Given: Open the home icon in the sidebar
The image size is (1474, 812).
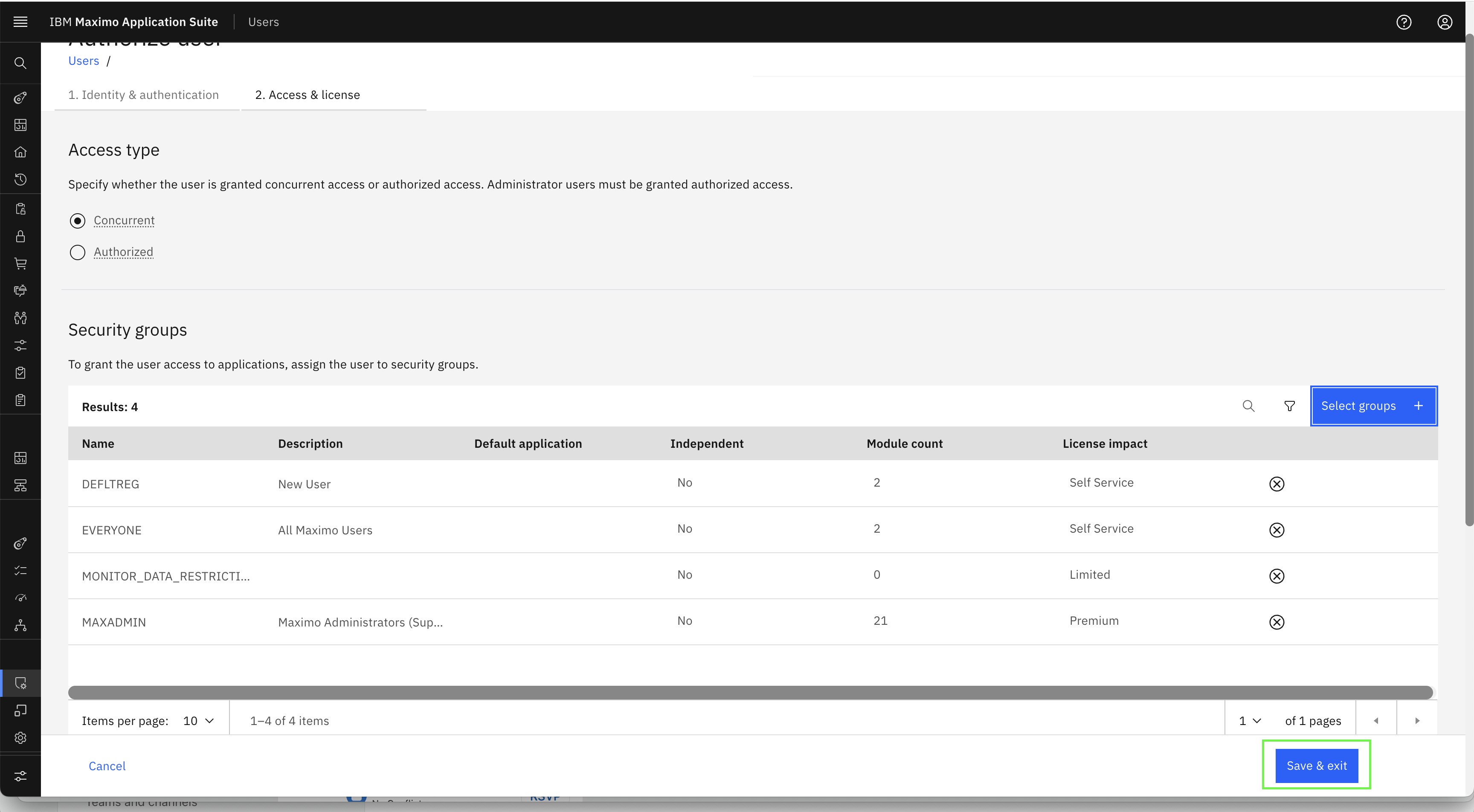Looking at the screenshot, I should [x=20, y=152].
